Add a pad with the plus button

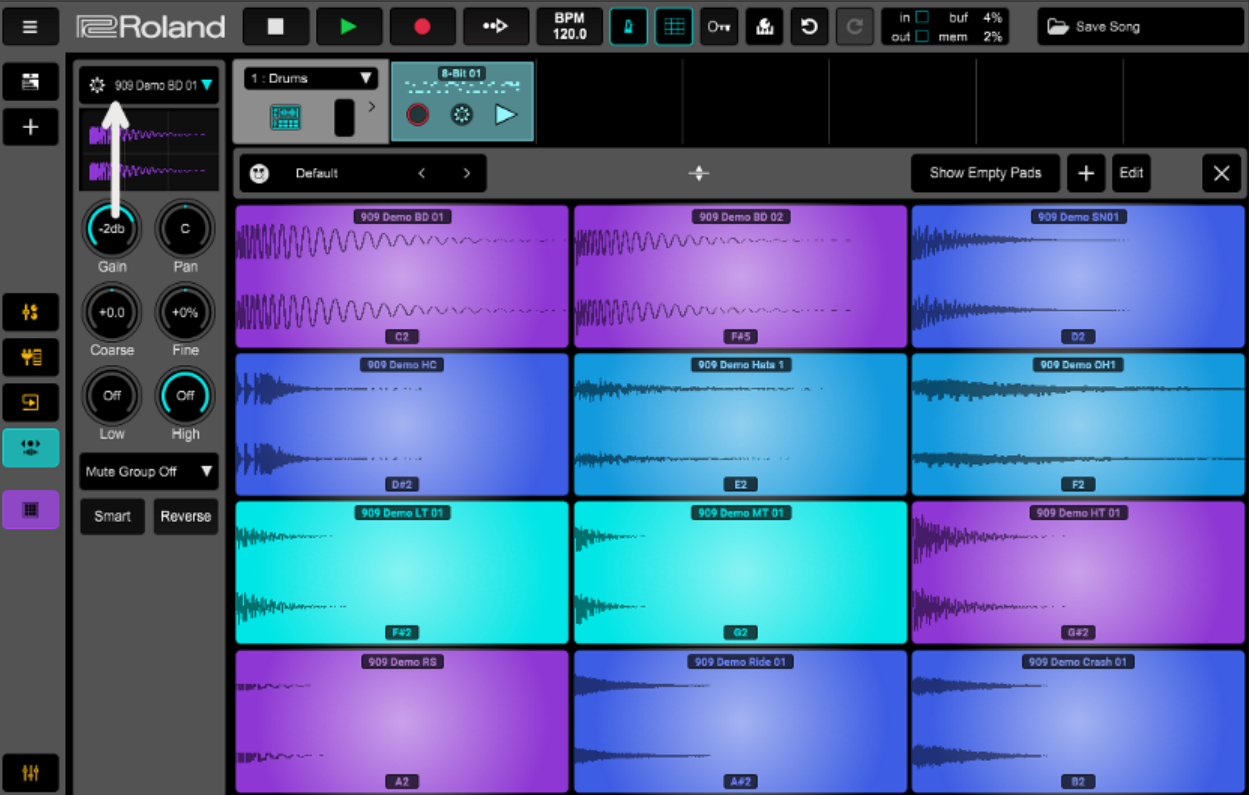(x=1086, y=173)
